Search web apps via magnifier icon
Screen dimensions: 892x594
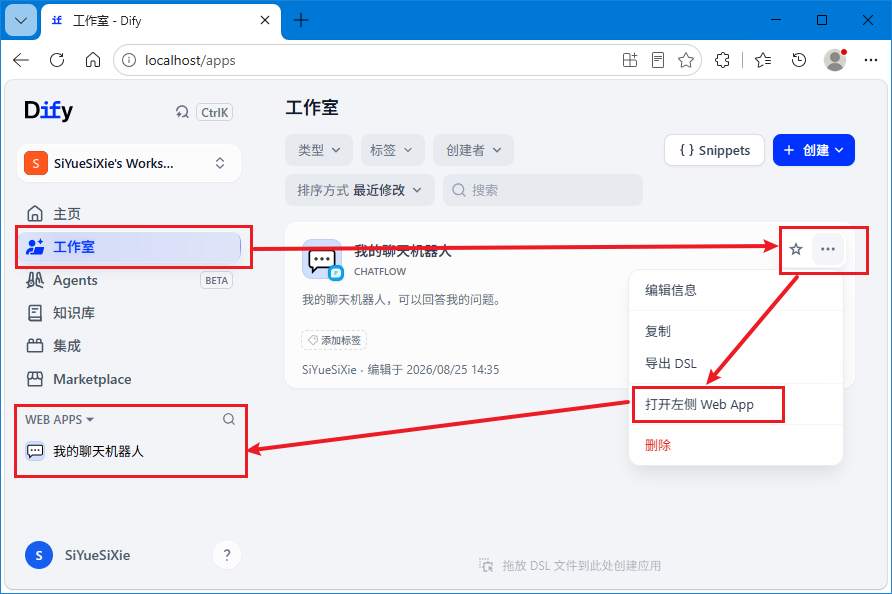point(229,419)
